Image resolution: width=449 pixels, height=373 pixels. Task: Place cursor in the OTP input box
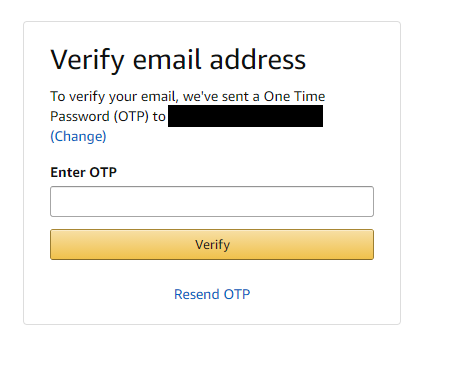tap(212, 201)
